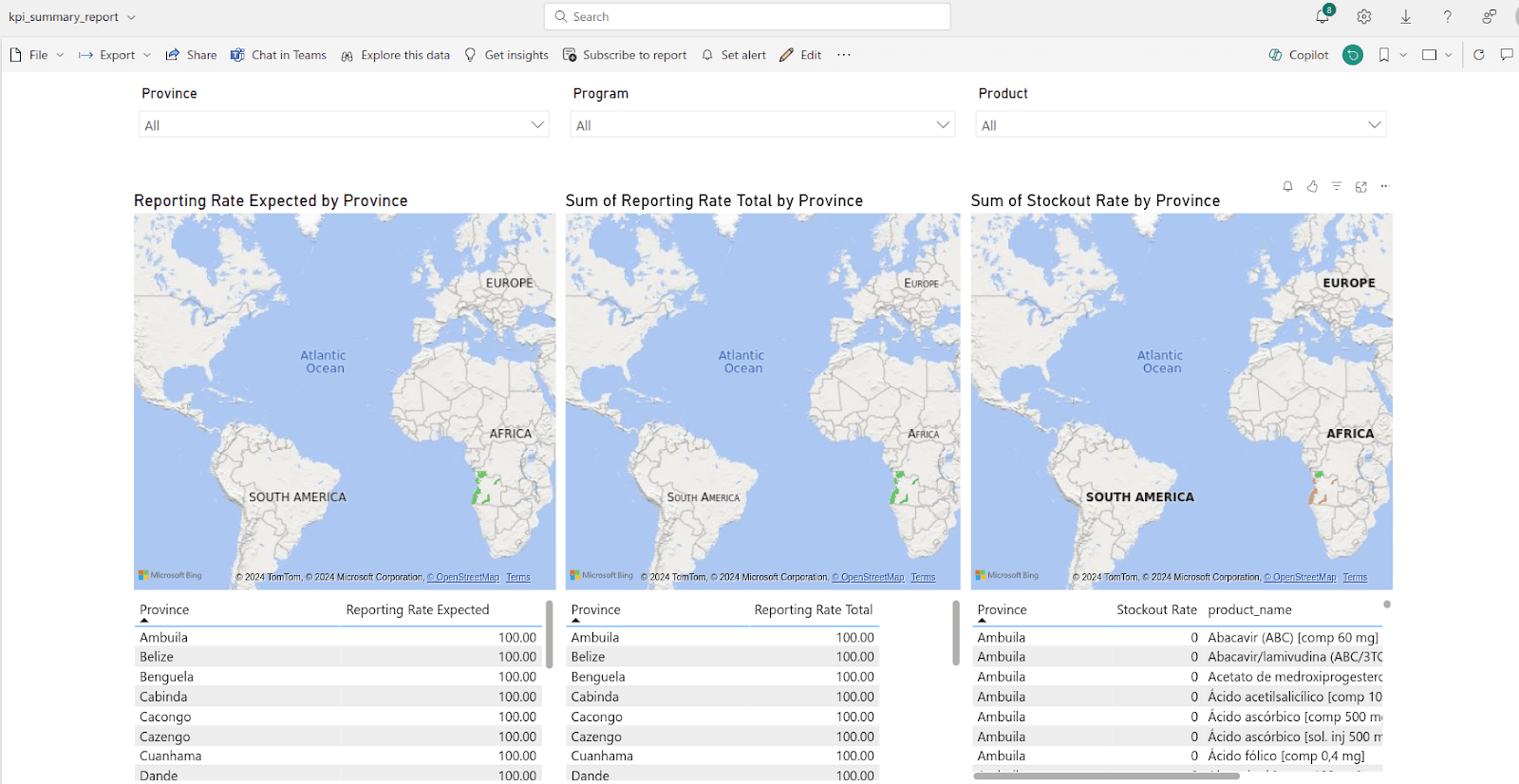Image resolution: width=1519 pixels, height=784 pixels.
Task: Open the Export menu
Action: pyautogui.click(x=115, y=55)
